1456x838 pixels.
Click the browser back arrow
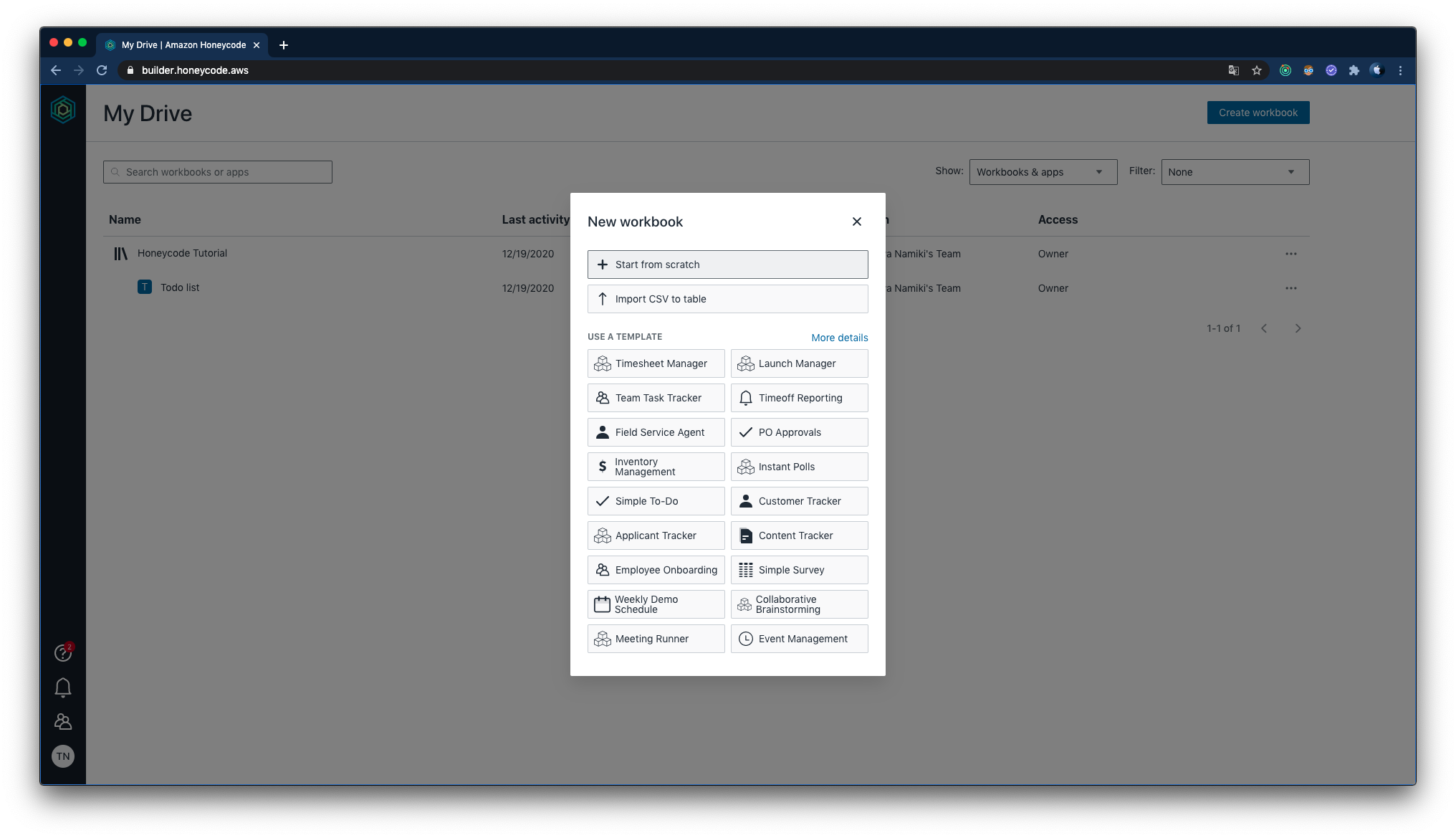pos(56,70)
